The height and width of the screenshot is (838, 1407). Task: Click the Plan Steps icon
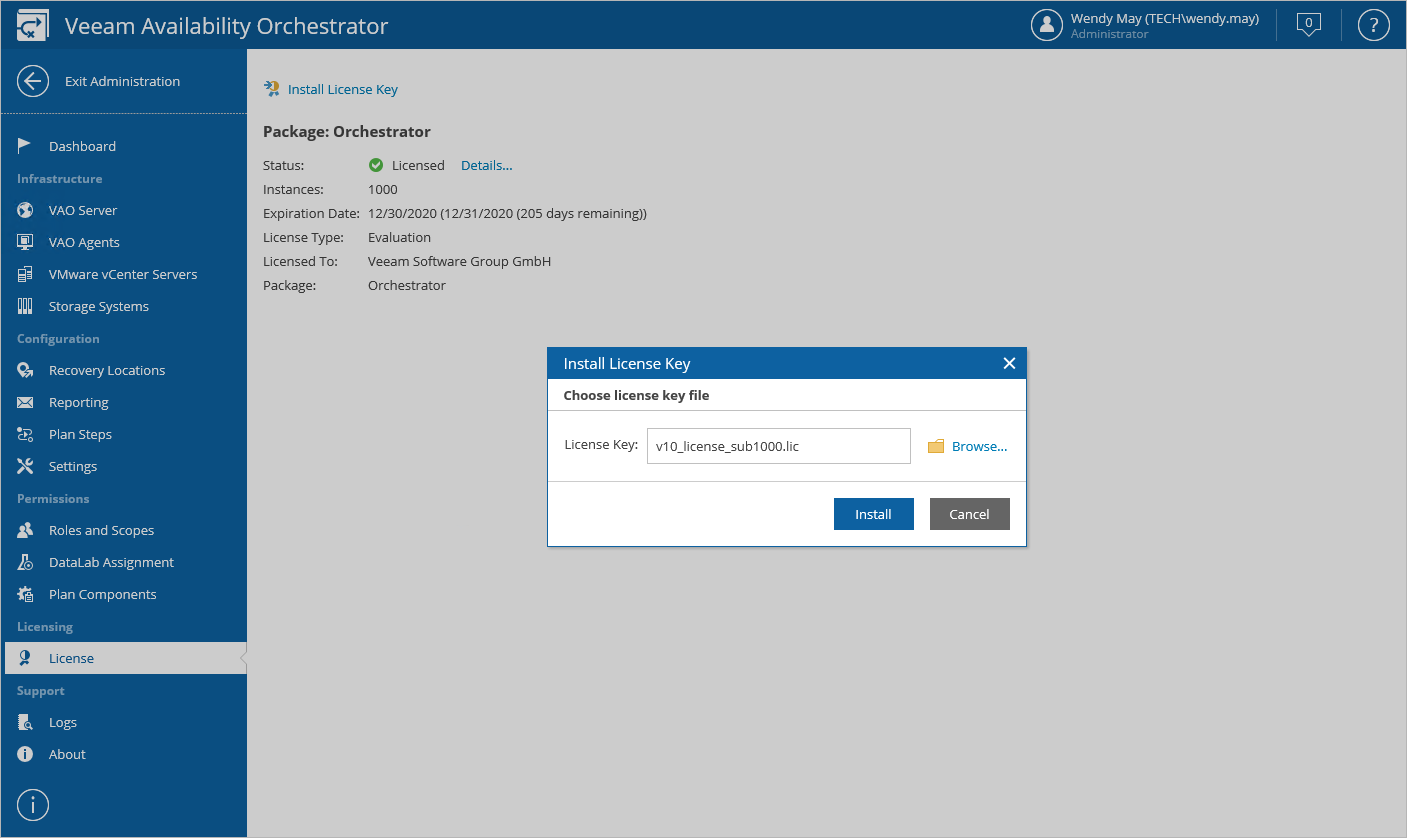point(25,434)
